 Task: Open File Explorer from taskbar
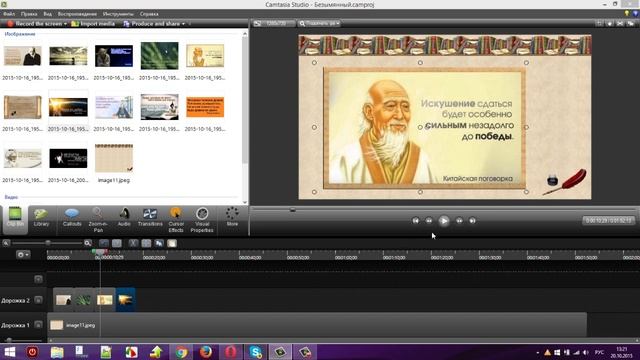click(57, 352)
